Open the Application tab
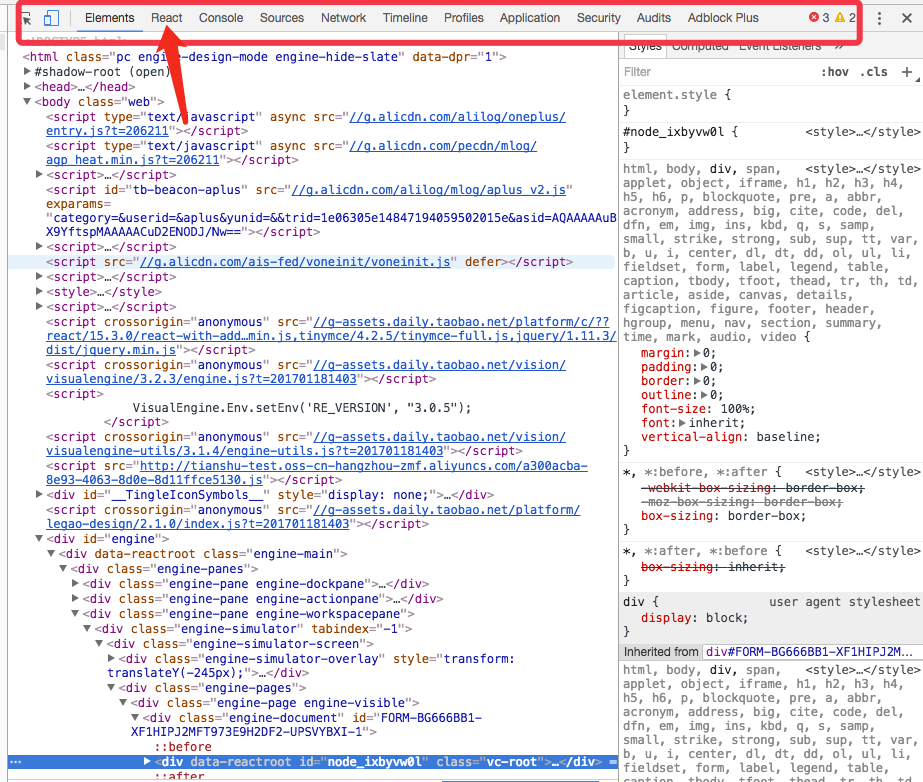The width and height of the screenshot is (923, 782). pyautogui.click(x=530, y=18)
